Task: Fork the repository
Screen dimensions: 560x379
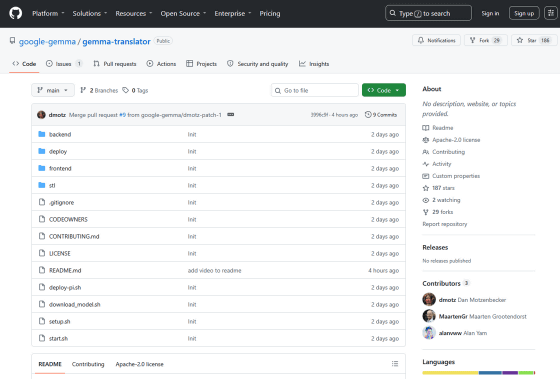Action: (x=486, y=40)
